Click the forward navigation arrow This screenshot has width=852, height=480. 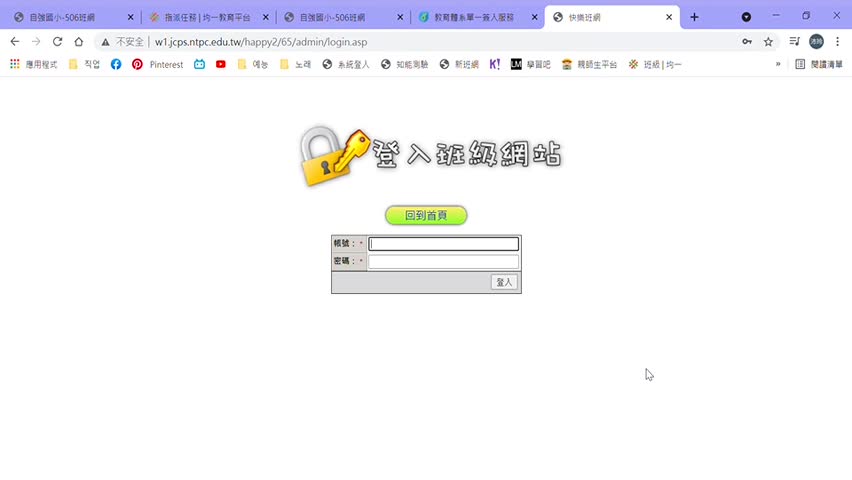click(x=36, y=42)
